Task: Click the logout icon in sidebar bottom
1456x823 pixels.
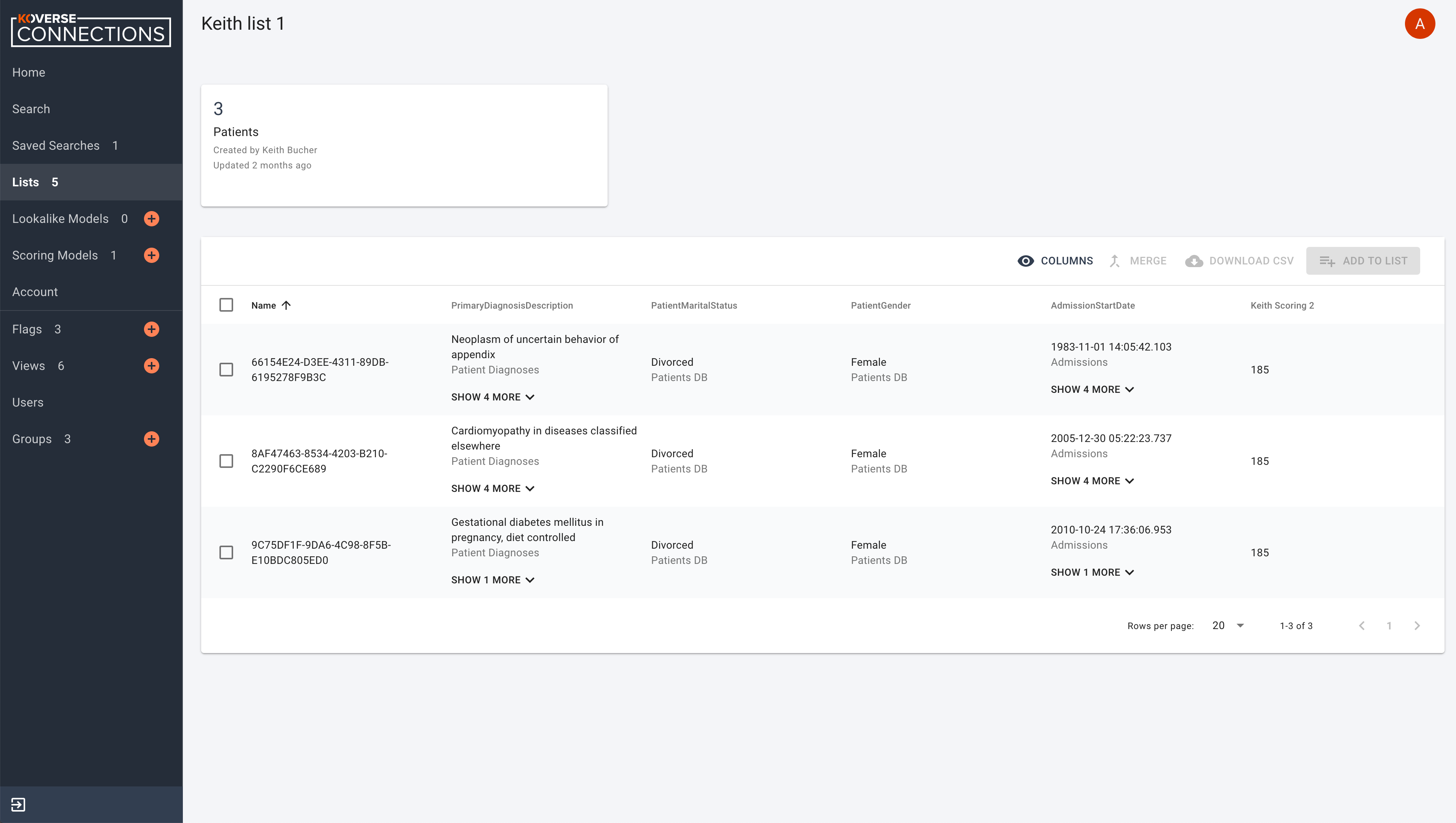Action: [18, 804]
